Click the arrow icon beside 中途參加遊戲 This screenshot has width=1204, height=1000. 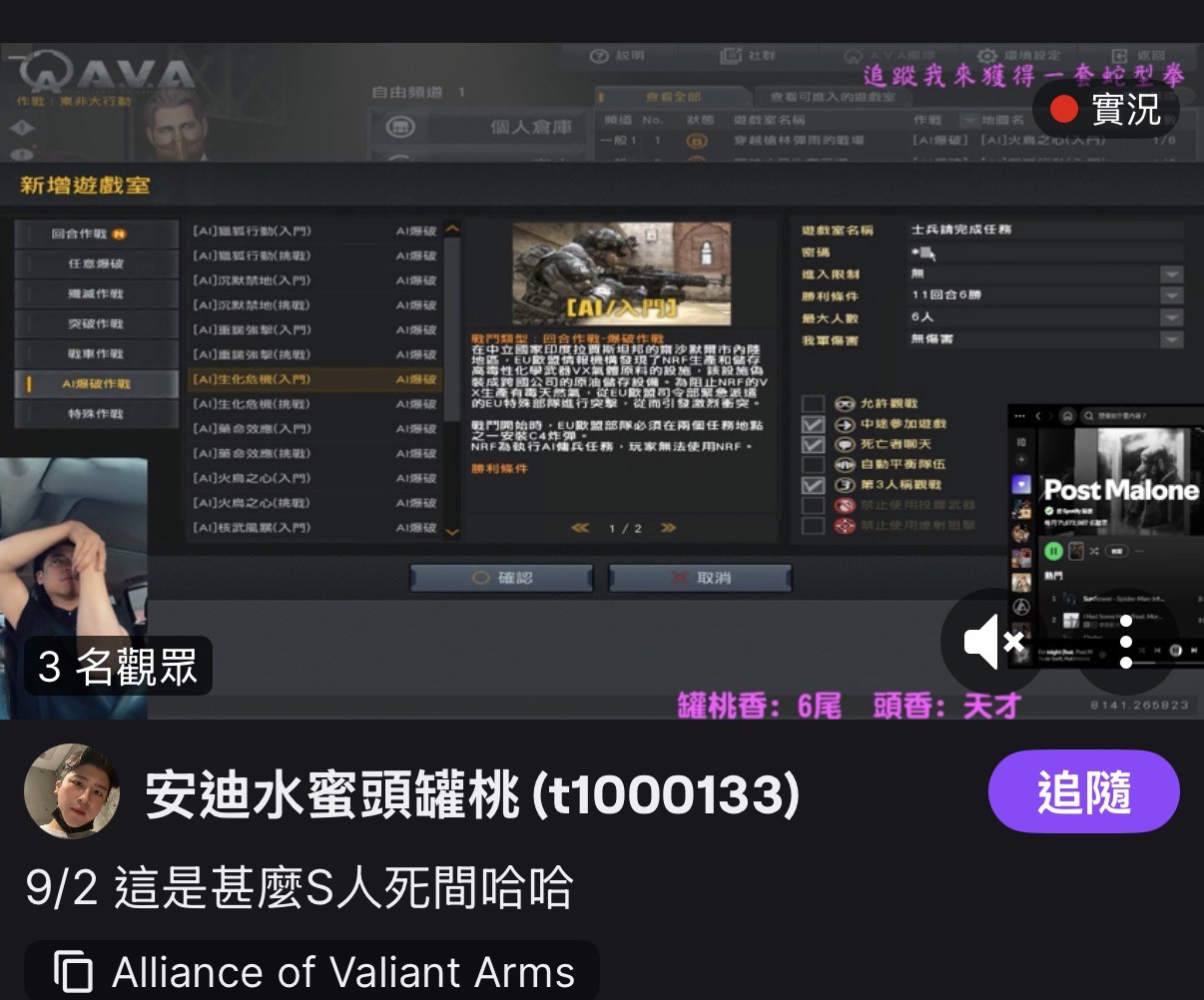[x=845, y=424]
